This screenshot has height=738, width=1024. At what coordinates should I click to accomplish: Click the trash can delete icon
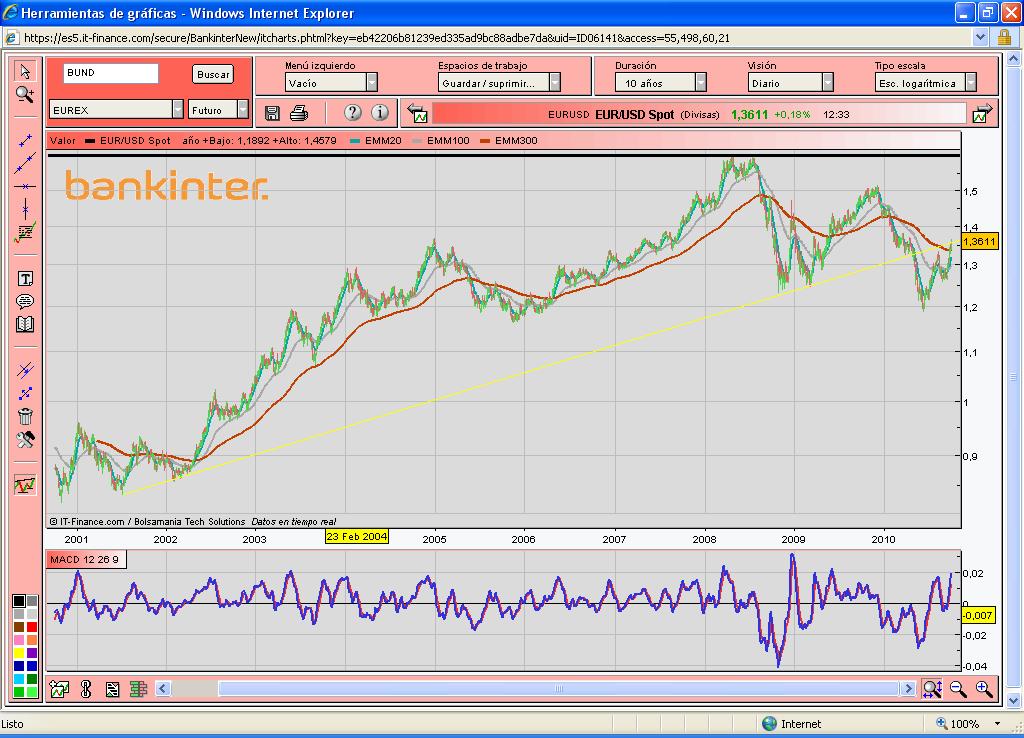(x=25, y=416)
